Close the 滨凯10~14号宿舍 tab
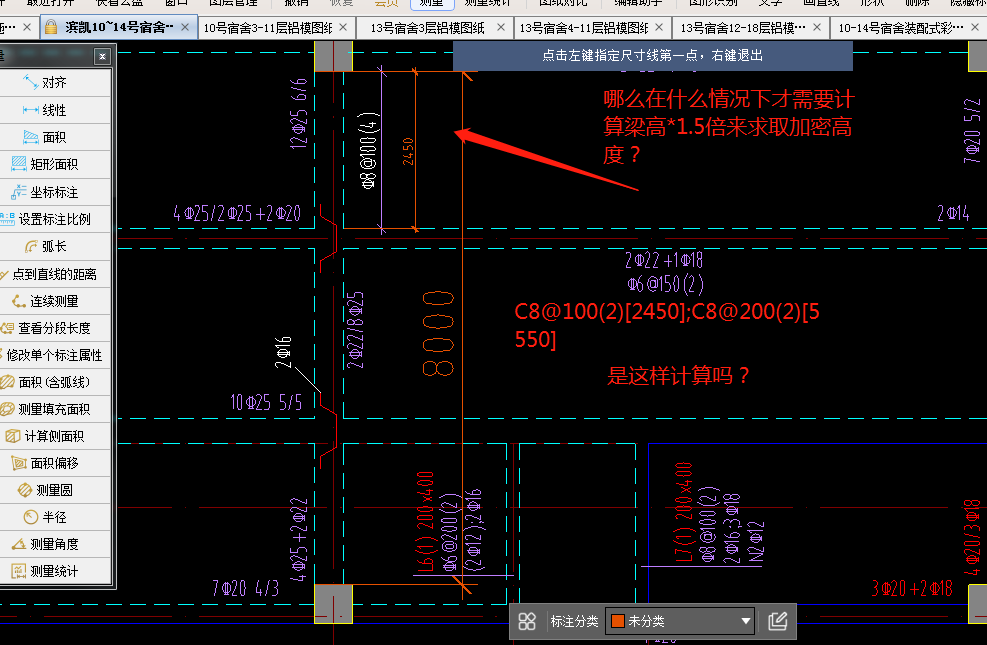Image resolution: width=987 pixels, height=645 pixels. coord(185,27)
